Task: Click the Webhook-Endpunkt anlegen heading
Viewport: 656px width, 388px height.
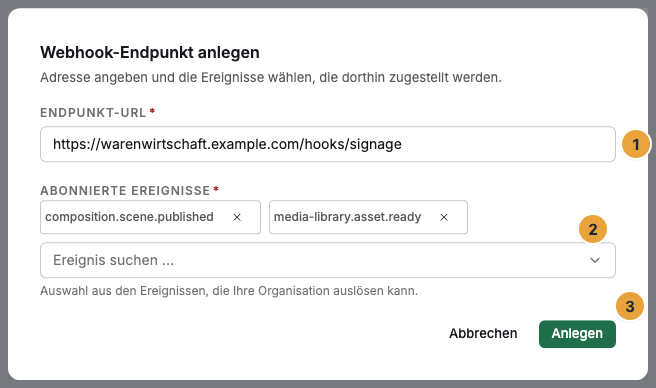Action: point(150,52)
